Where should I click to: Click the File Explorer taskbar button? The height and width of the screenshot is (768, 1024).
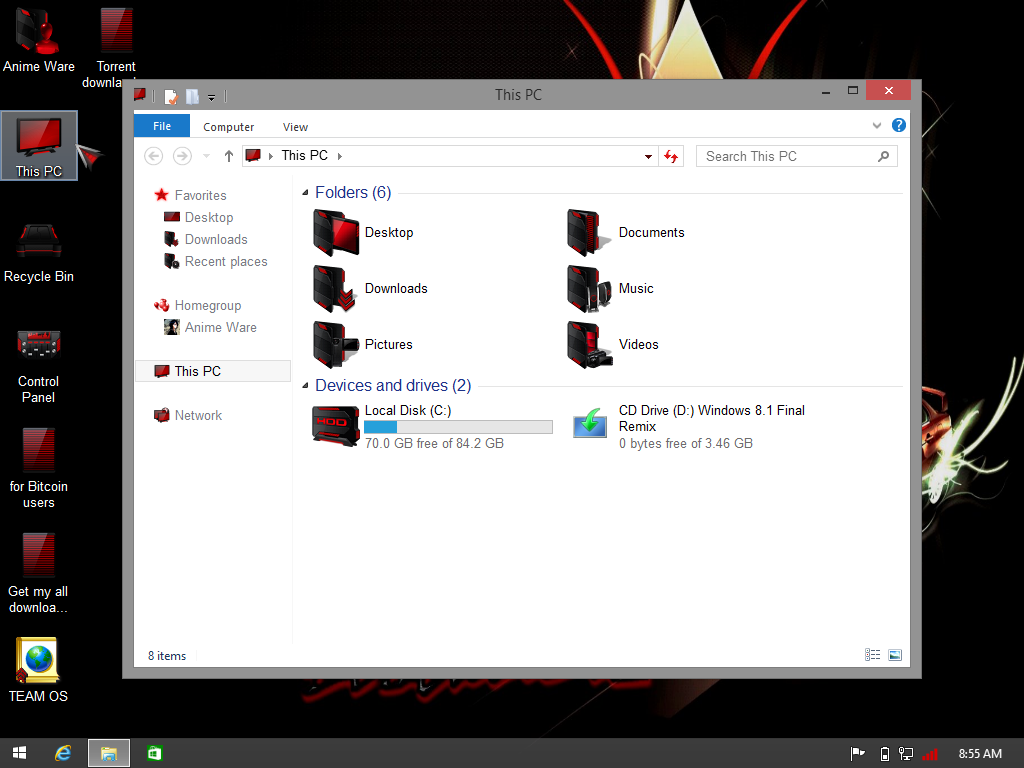tap(108, 753)
